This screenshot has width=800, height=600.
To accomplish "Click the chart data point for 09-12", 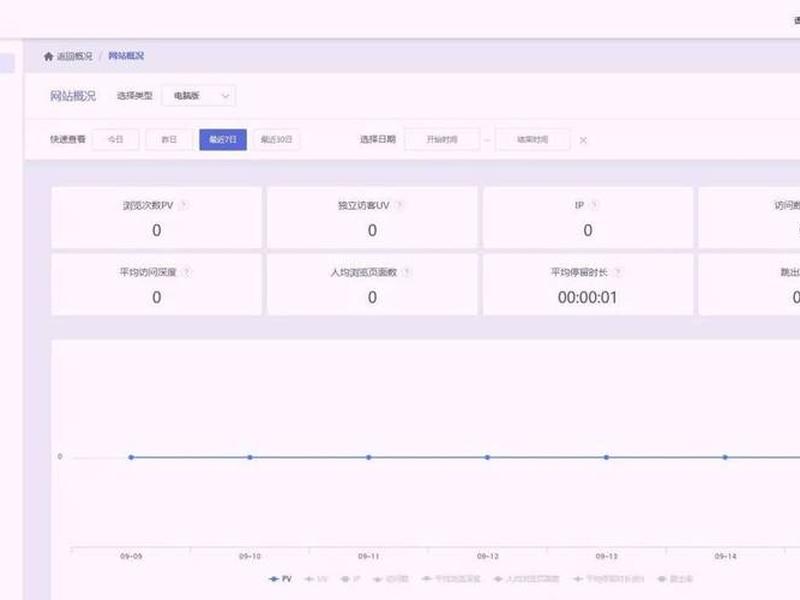I will [487, 457].
